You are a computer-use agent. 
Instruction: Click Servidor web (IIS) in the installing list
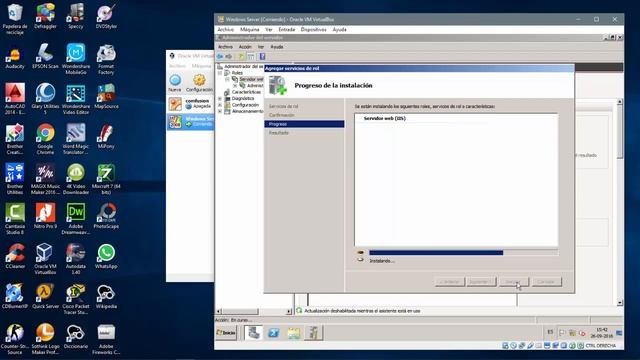384,118
